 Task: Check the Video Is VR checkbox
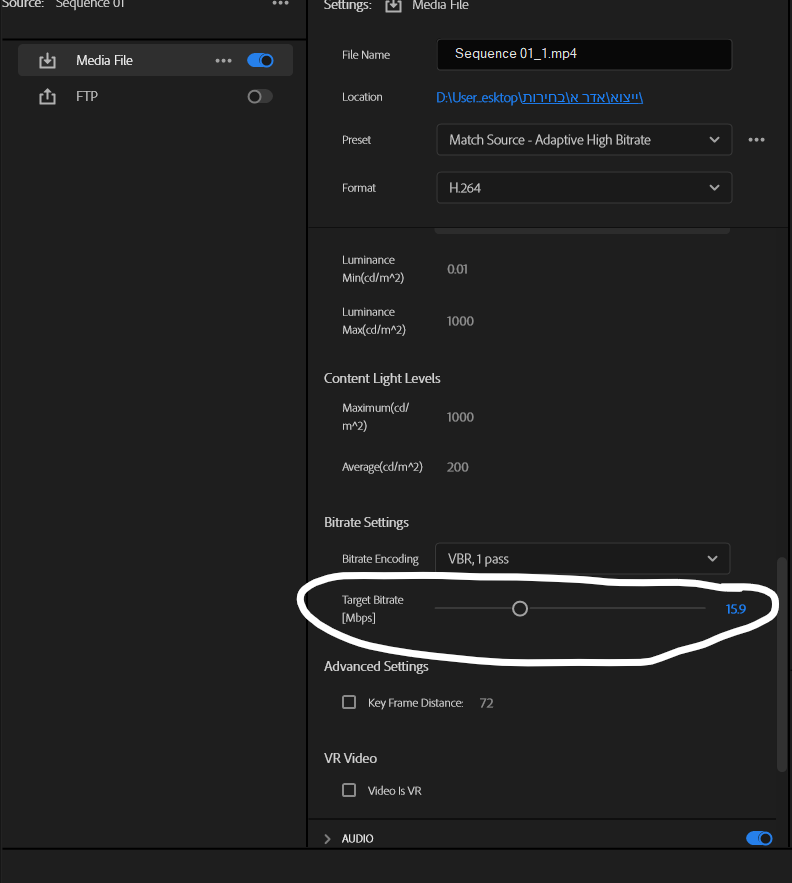click(349, 790)
